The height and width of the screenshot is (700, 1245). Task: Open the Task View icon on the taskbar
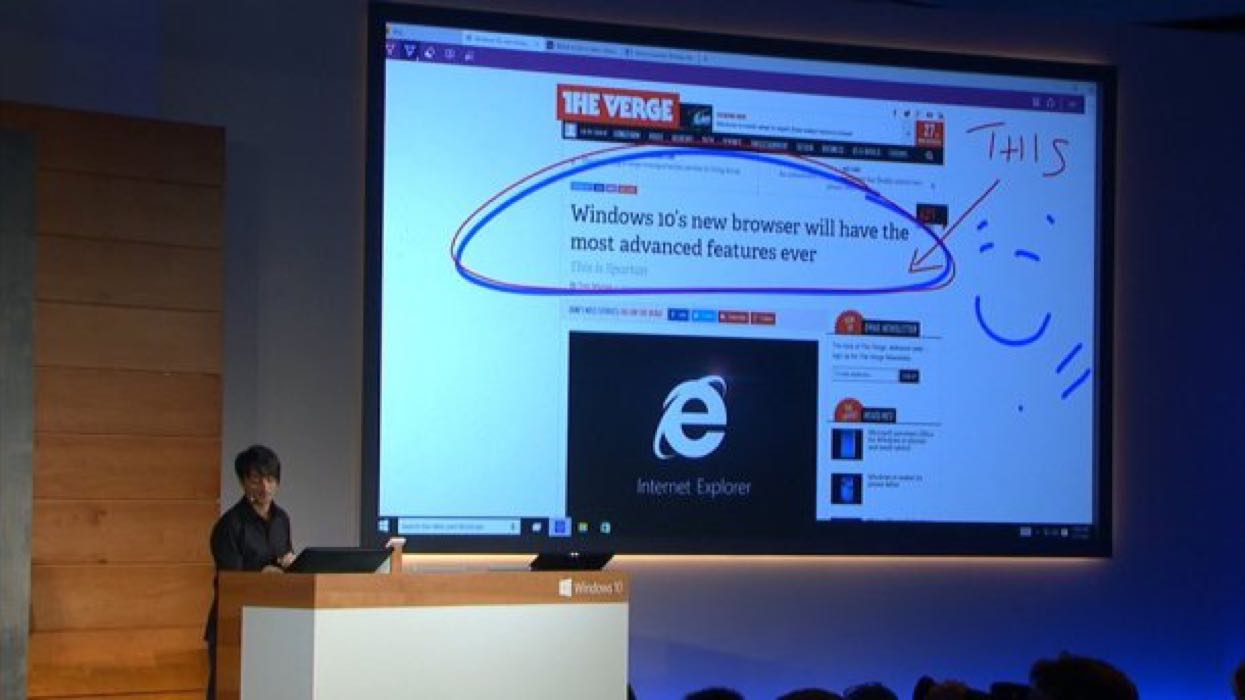(537, 525)
